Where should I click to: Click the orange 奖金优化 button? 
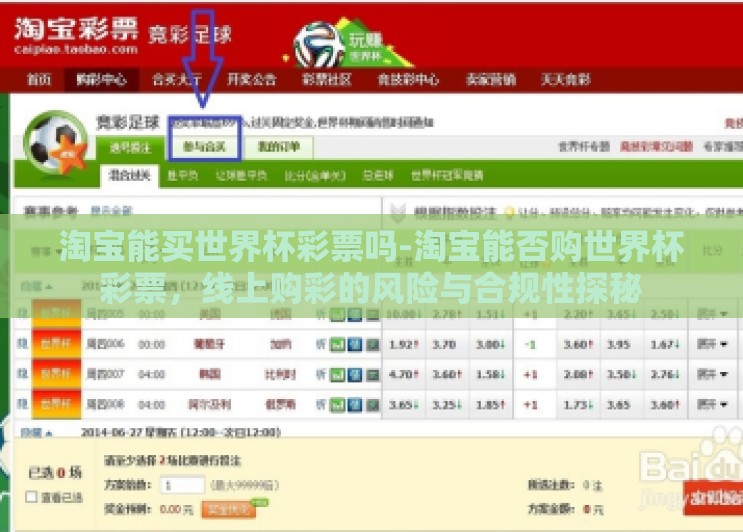pyautogui.click(x=228, y=509)
